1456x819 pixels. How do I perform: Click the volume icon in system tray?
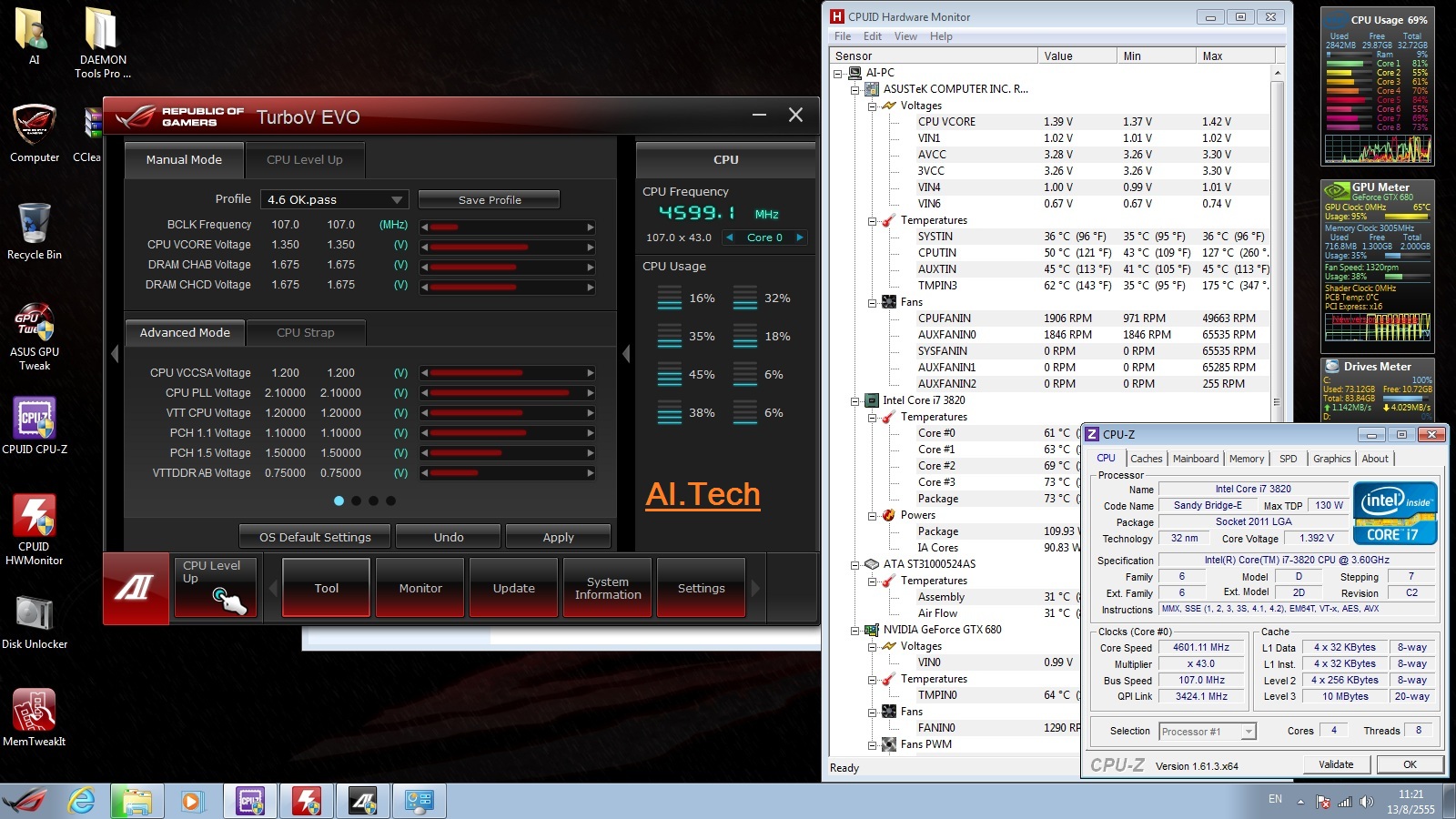click(x=1368, y=802)
